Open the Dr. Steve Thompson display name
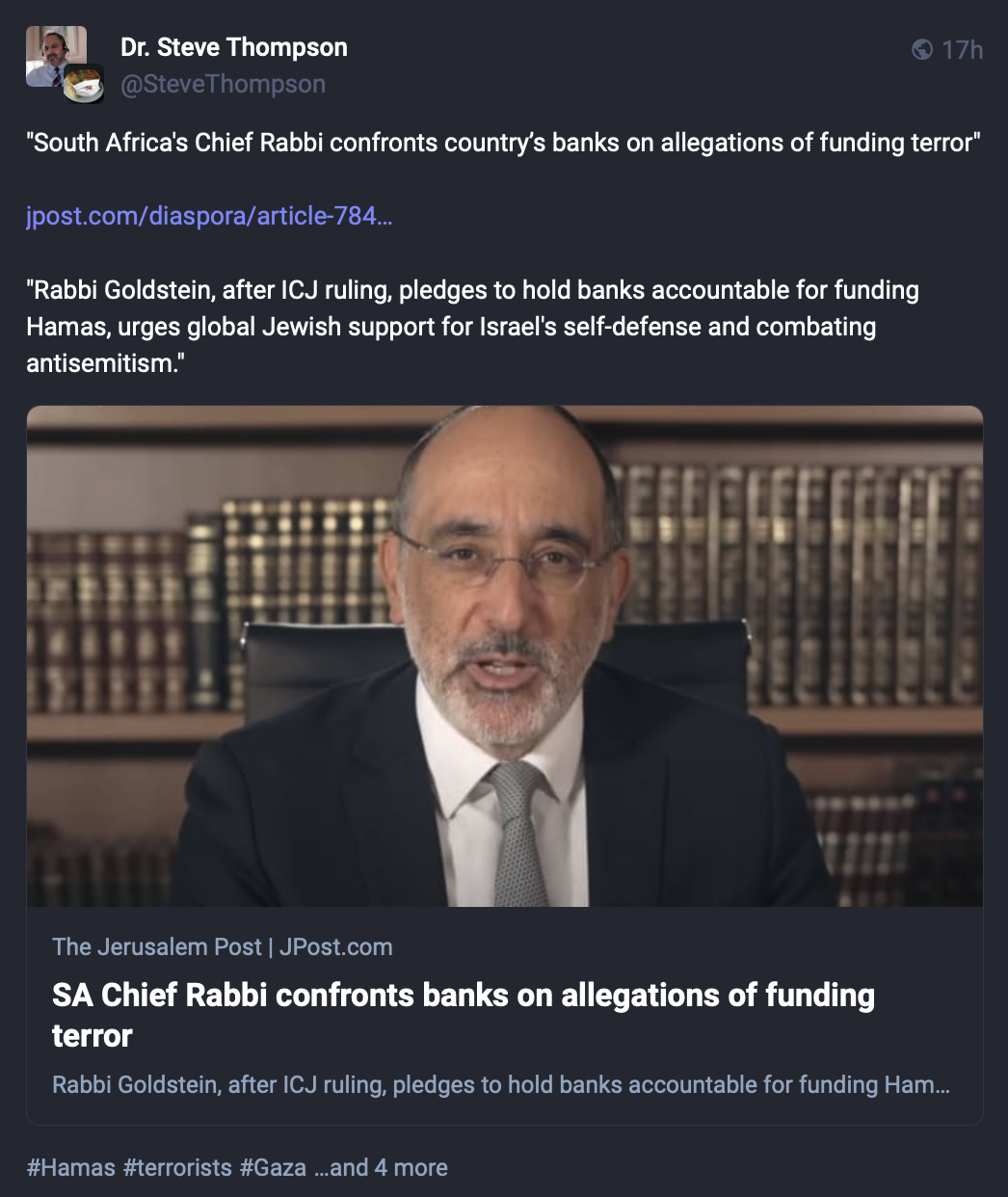The height and width of the screenshot is (1197, 1008). pos(234,47)
